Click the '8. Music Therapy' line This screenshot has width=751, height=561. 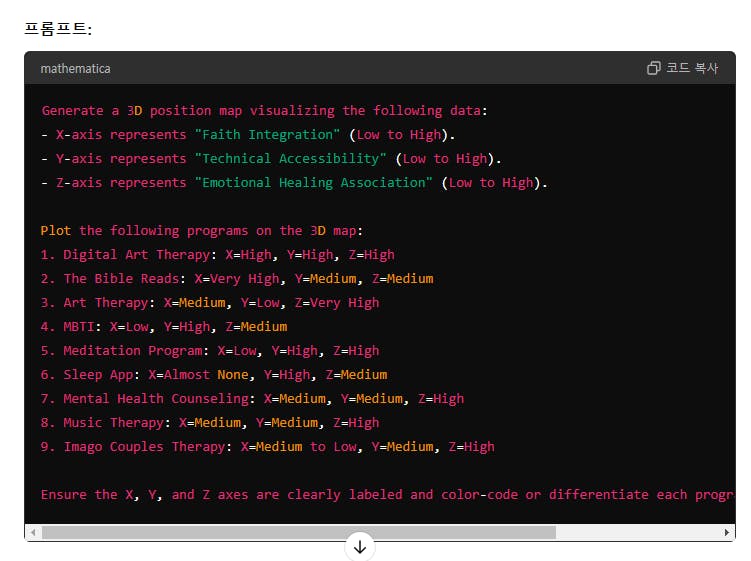[x=210, y=422]
